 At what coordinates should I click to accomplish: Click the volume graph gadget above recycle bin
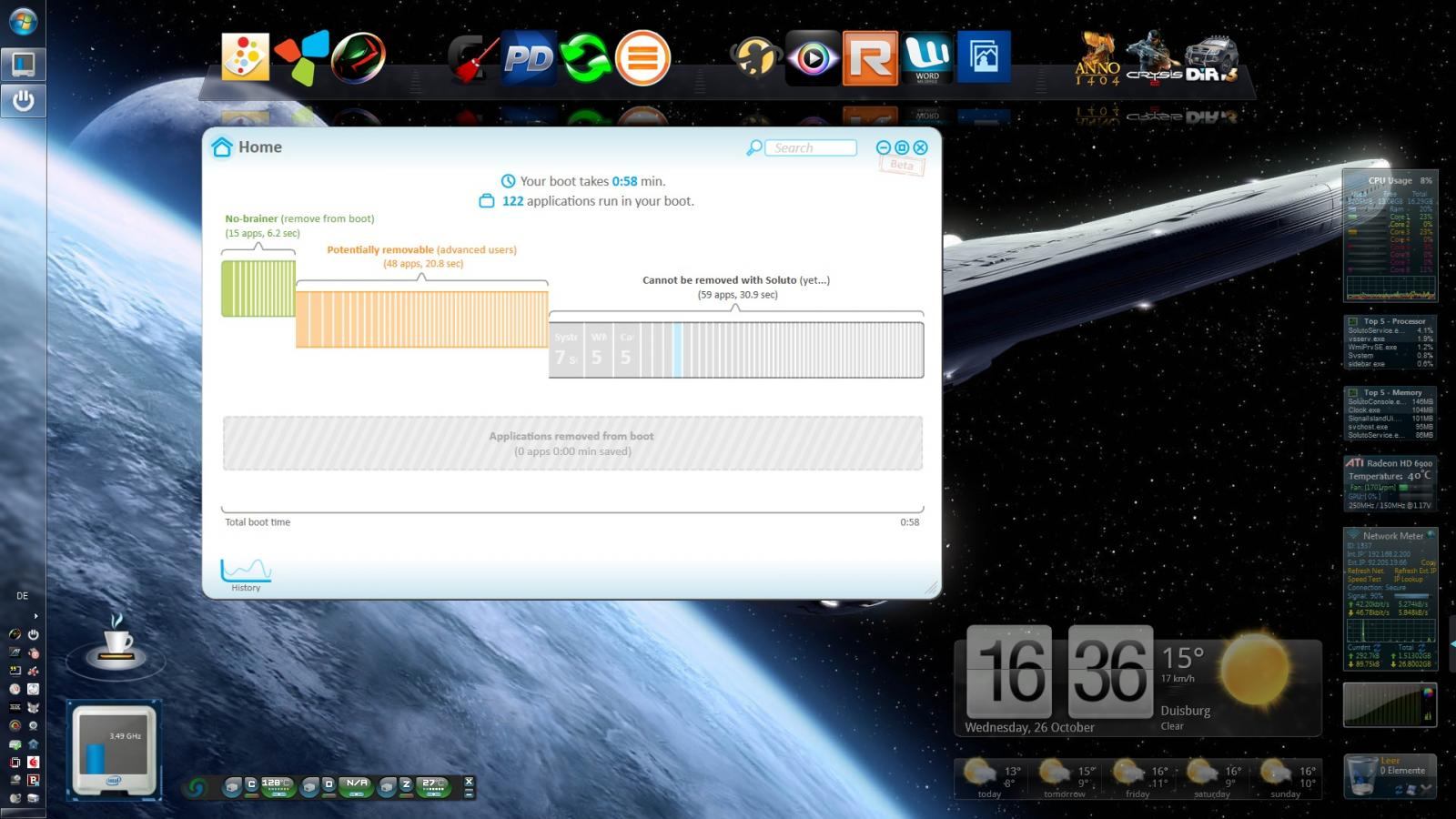pyautogui.click(x=1390, y=706)
